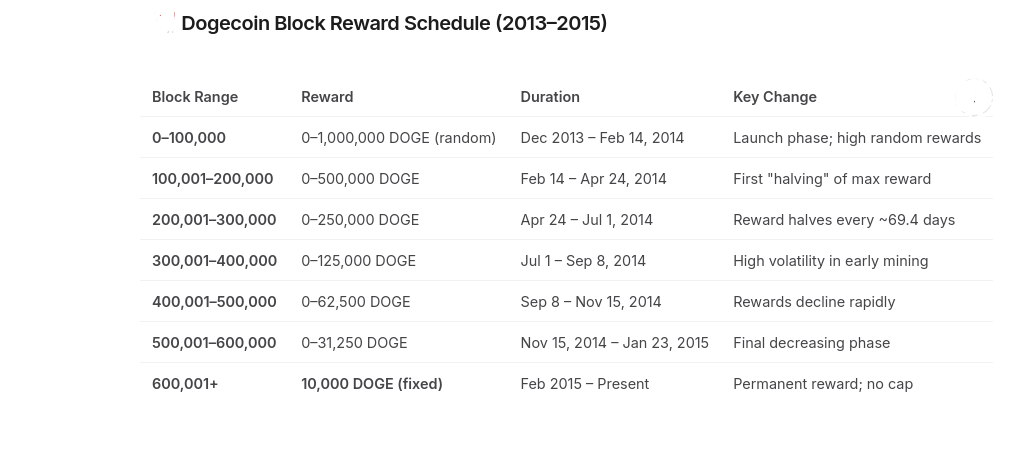1031x455 pixels.
Task: Click the 10,000 DOGE (fixed) reward cell
Action: [372, 384]
